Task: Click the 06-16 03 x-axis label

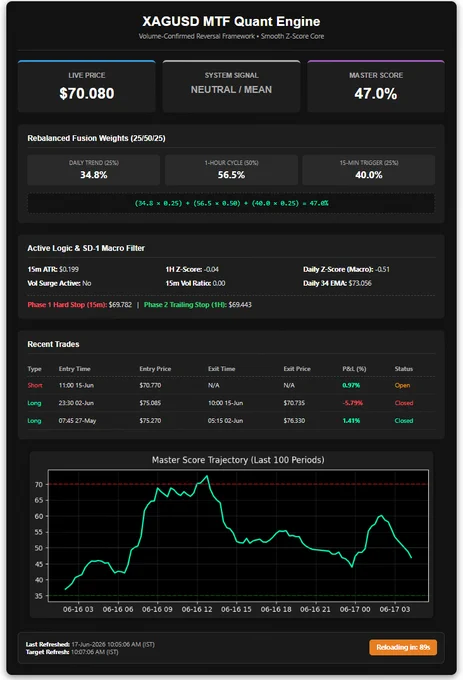Action: pyautogui.click(x=78, y=609)
